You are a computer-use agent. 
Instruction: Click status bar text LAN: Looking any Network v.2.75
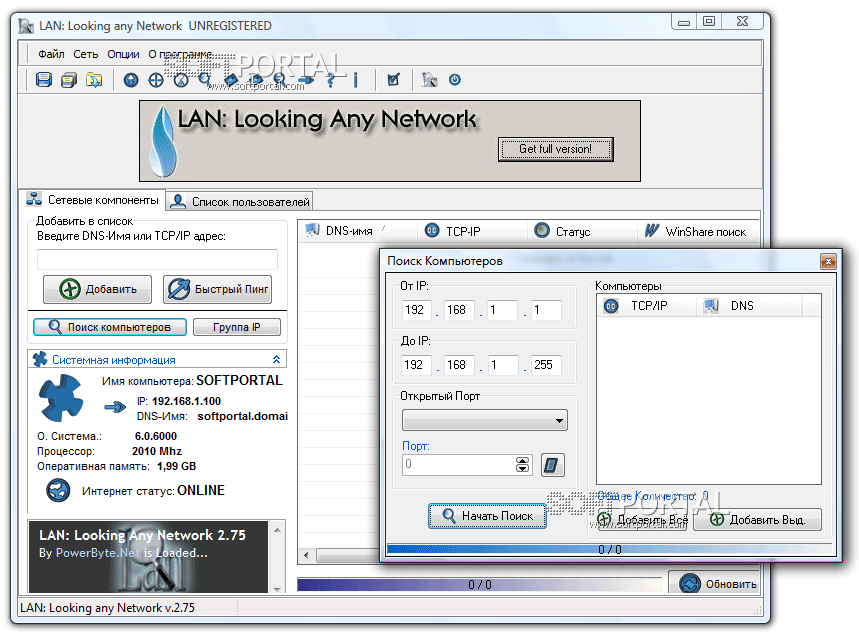click(x=107, y=607)
